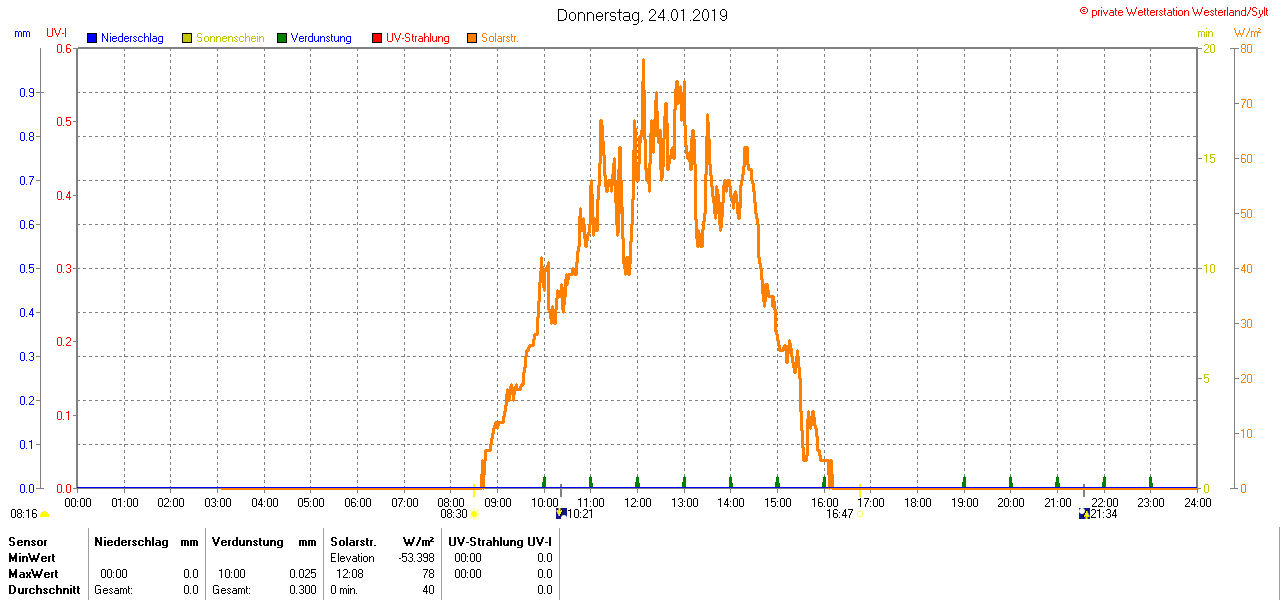Click the sunset time 16:47 below the axis
Screen dimensions: 1280x600
click(839, 514)
